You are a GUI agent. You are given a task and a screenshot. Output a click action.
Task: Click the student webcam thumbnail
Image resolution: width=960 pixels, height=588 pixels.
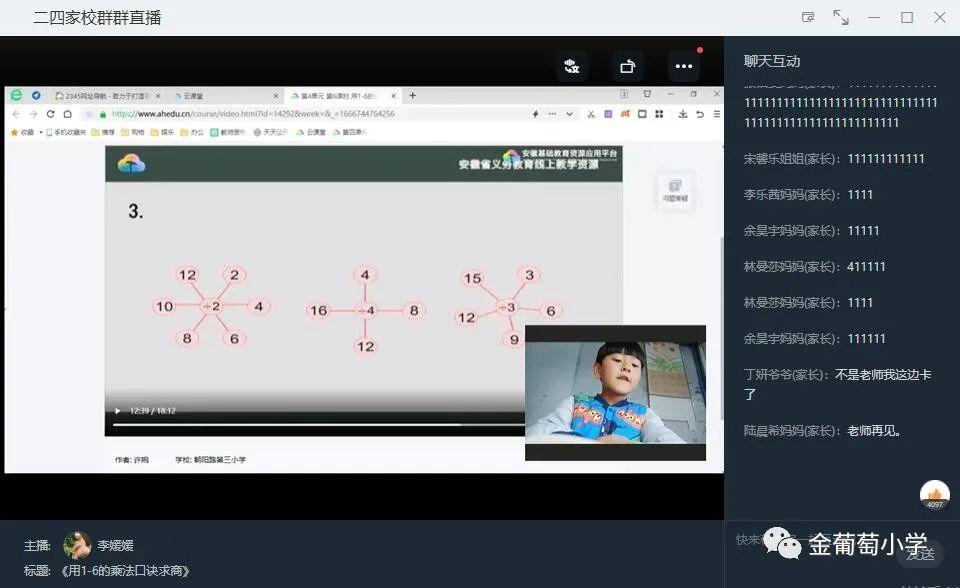(x=615, y=392)
